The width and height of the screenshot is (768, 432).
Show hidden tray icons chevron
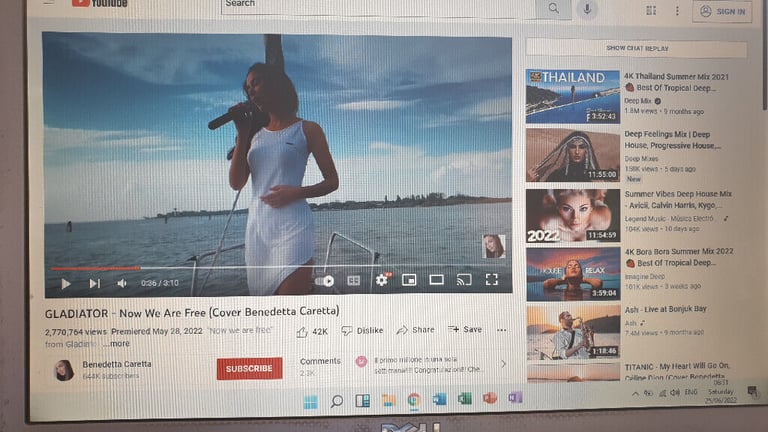(635, 393)
